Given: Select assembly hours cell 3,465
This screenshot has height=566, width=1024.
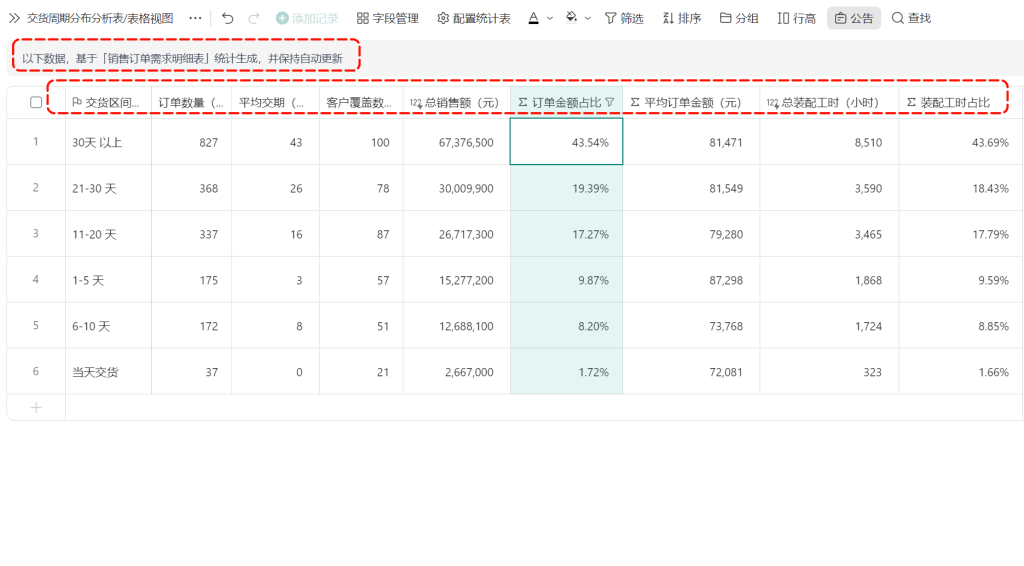Looking at the screenshot, I should [x=829, y=234].
